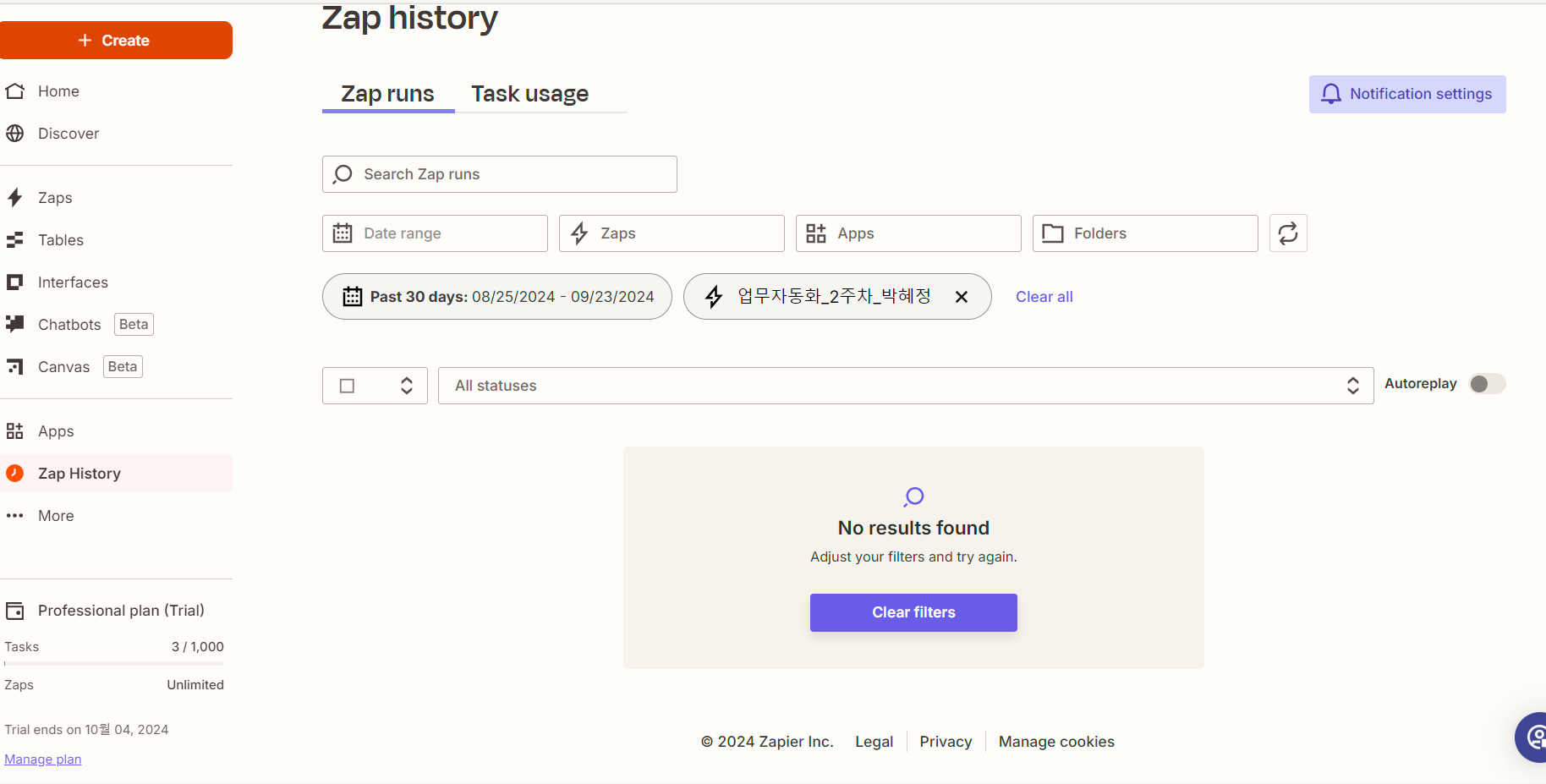Image resolution: width=1546 pixels, height=784 pixels.
Task: Open the Manage cookies link
Action: pyautogui.click(x=1056, y=742)
